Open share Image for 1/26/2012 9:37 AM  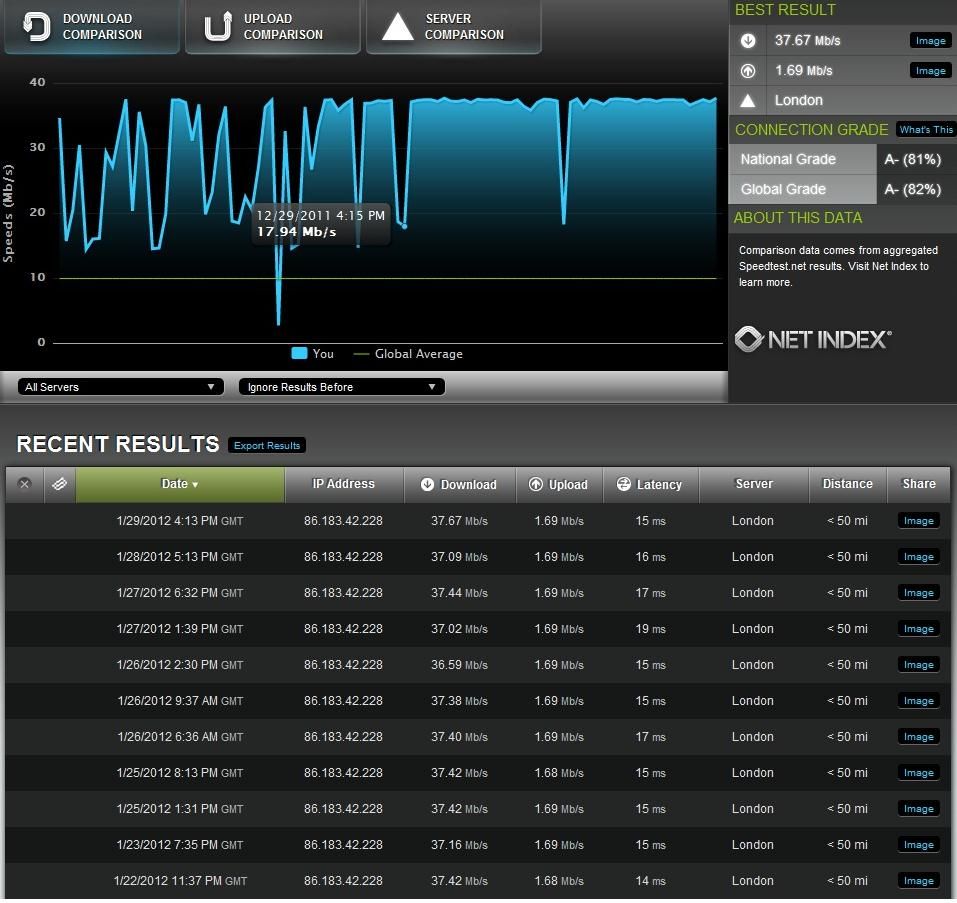click(919, 701)
